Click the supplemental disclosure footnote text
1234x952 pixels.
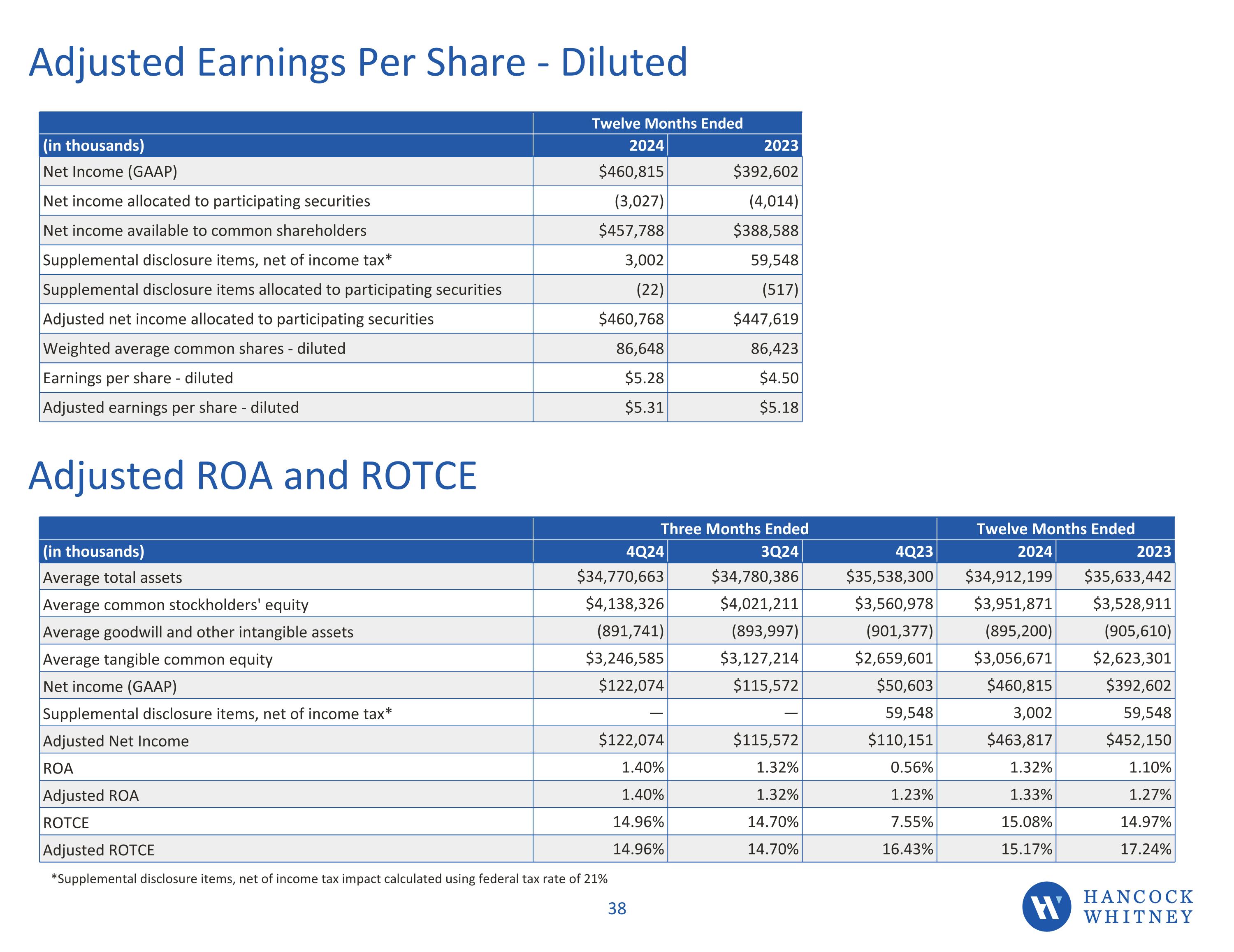click(x=329, y=878)
